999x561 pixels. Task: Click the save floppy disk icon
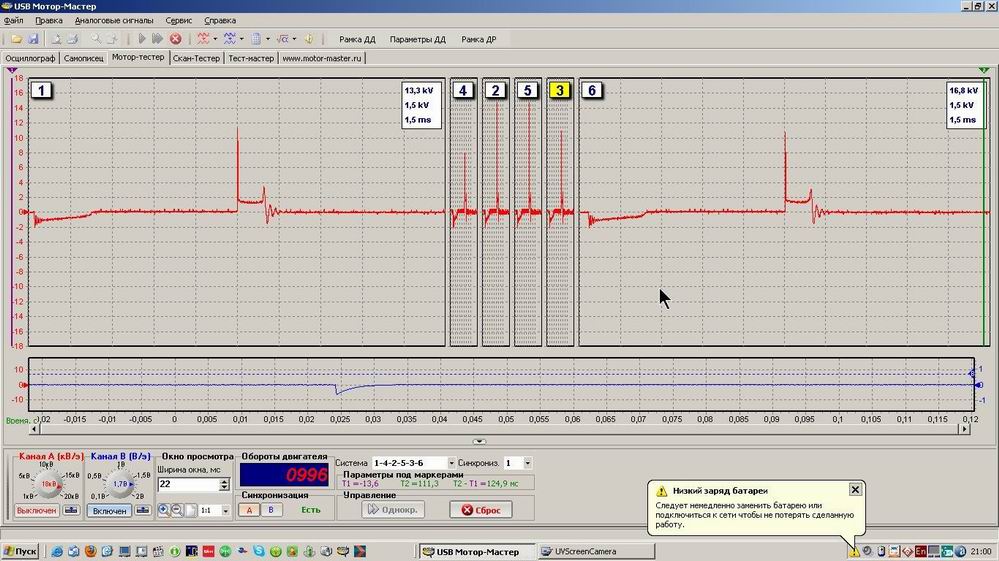click(x=32, y=39)
